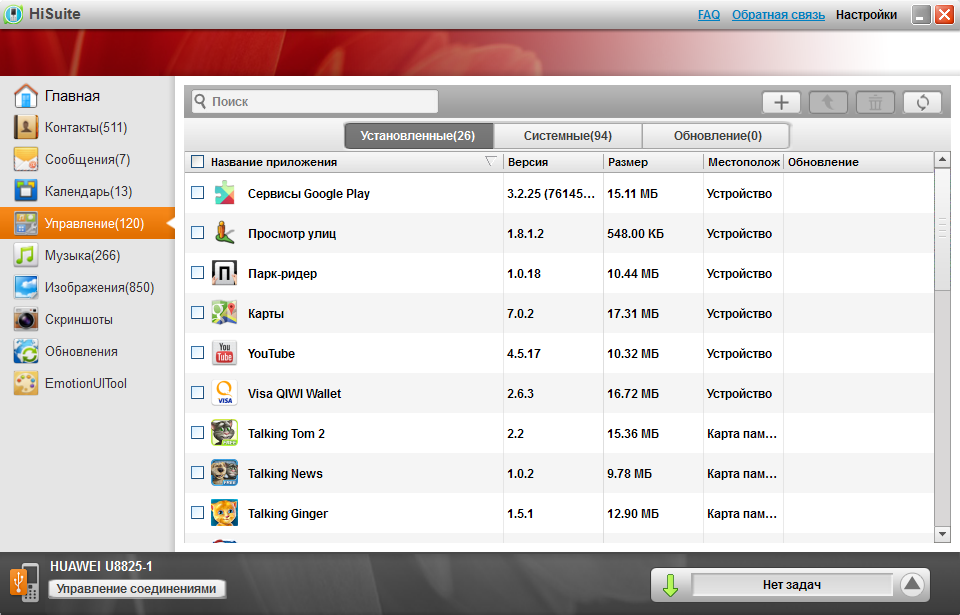
Task: Click the Talking Ginger app icon
Action: pos(225,513)
